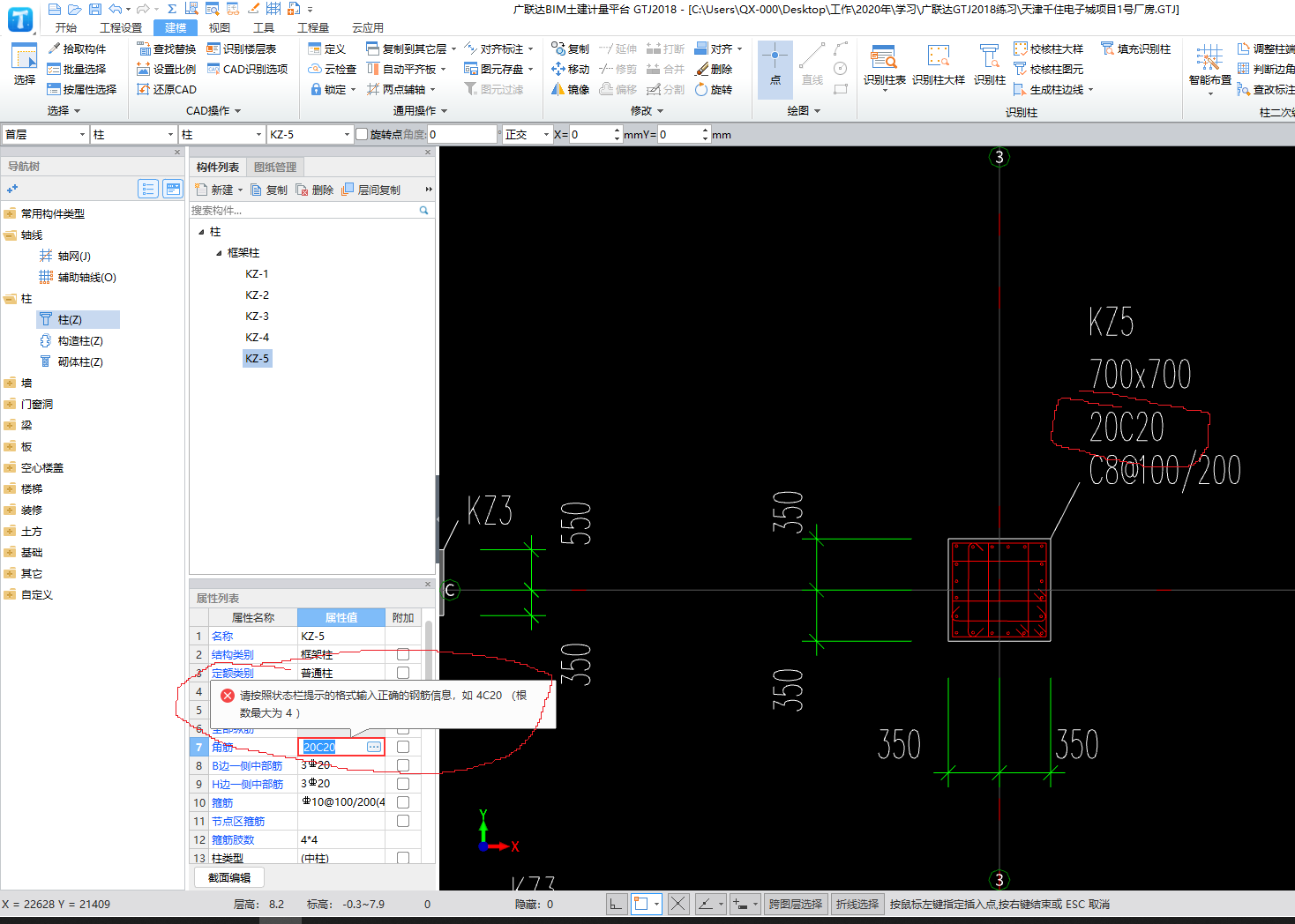Click the save icon in quick access toolbar
Viewport: 1295px width, 924px height.
[x=95, y=9]
